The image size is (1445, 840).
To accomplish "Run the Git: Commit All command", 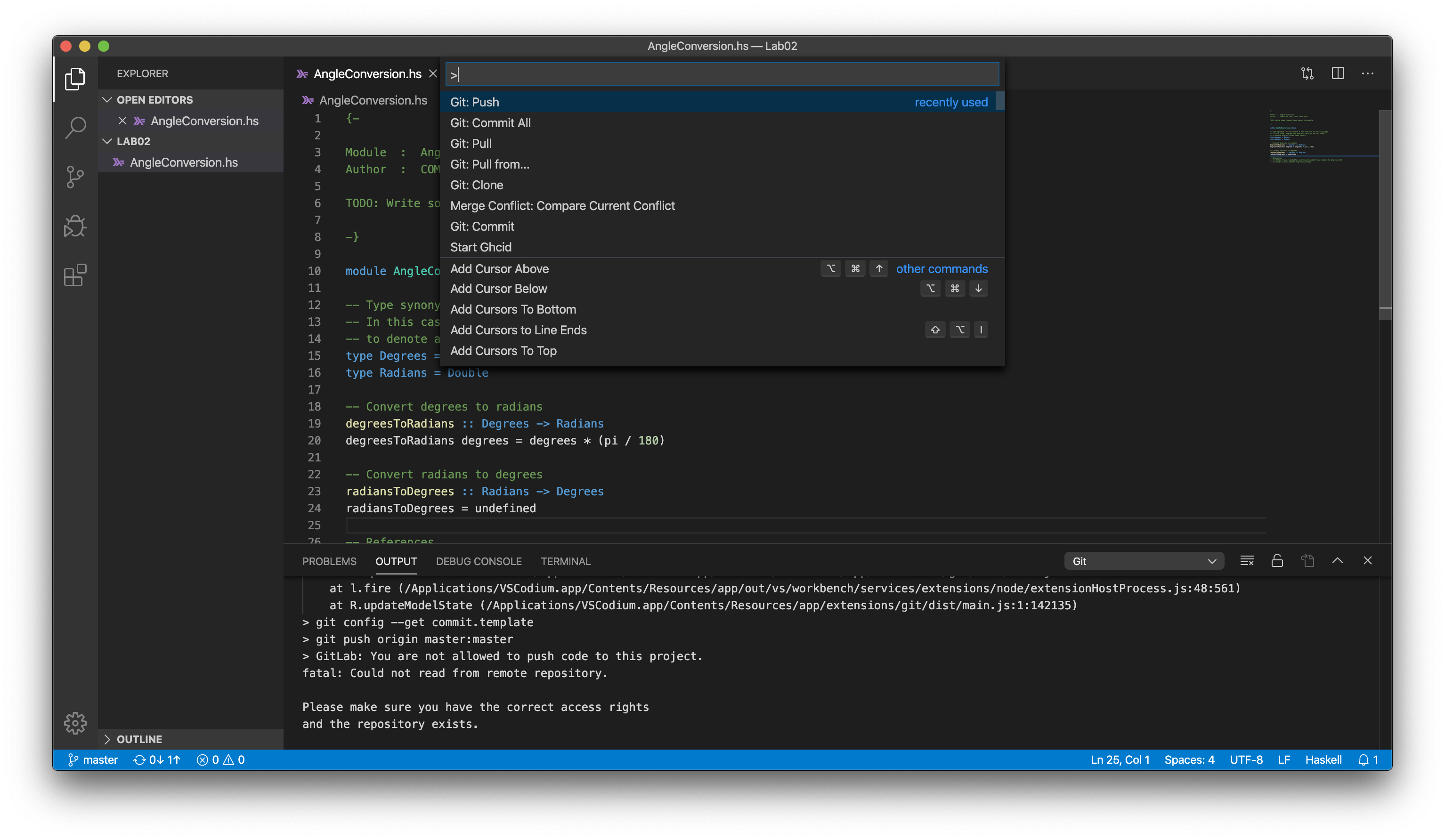I will (722, 123).
